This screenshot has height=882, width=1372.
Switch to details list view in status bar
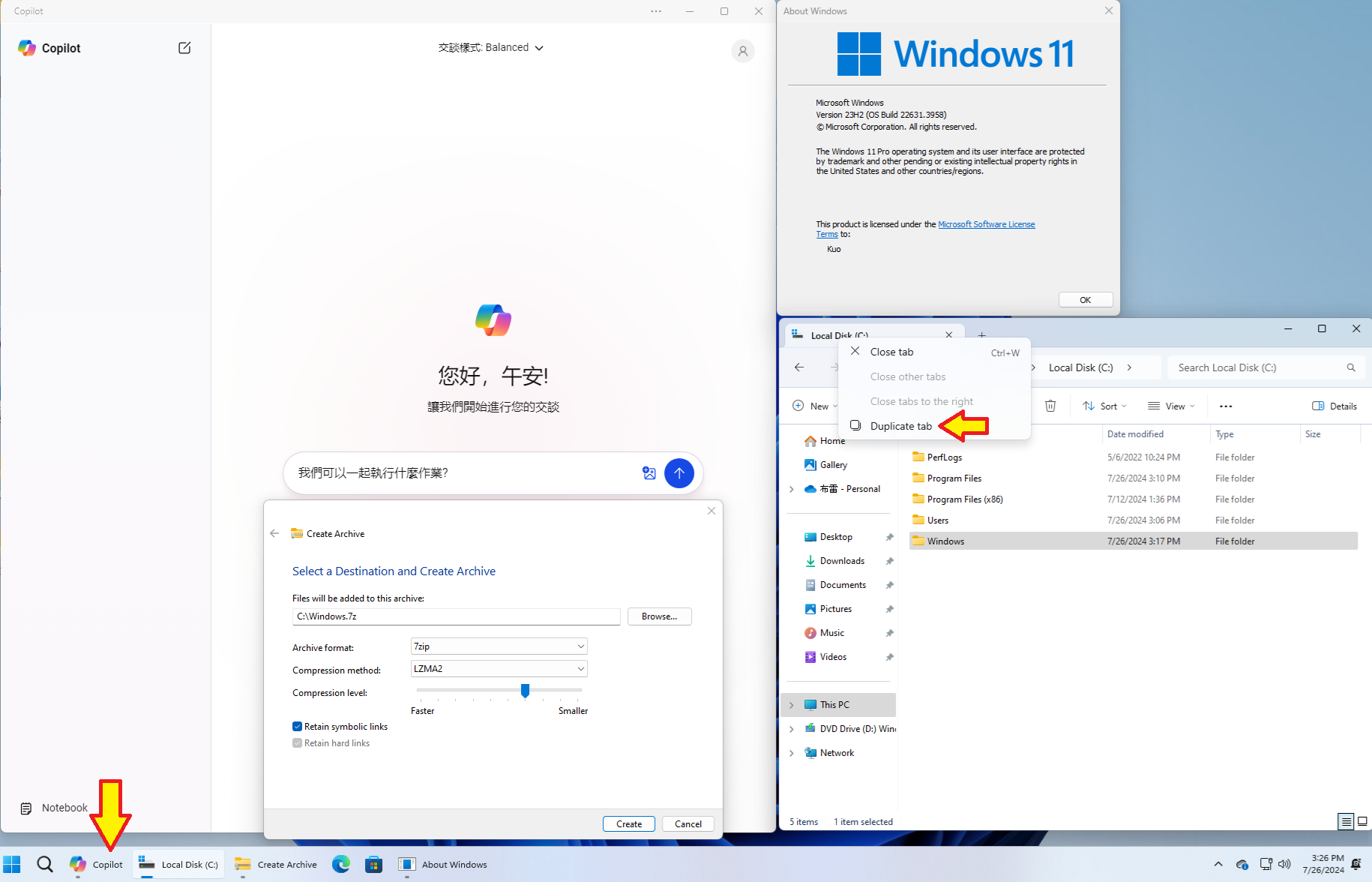tap(1347, 821)
